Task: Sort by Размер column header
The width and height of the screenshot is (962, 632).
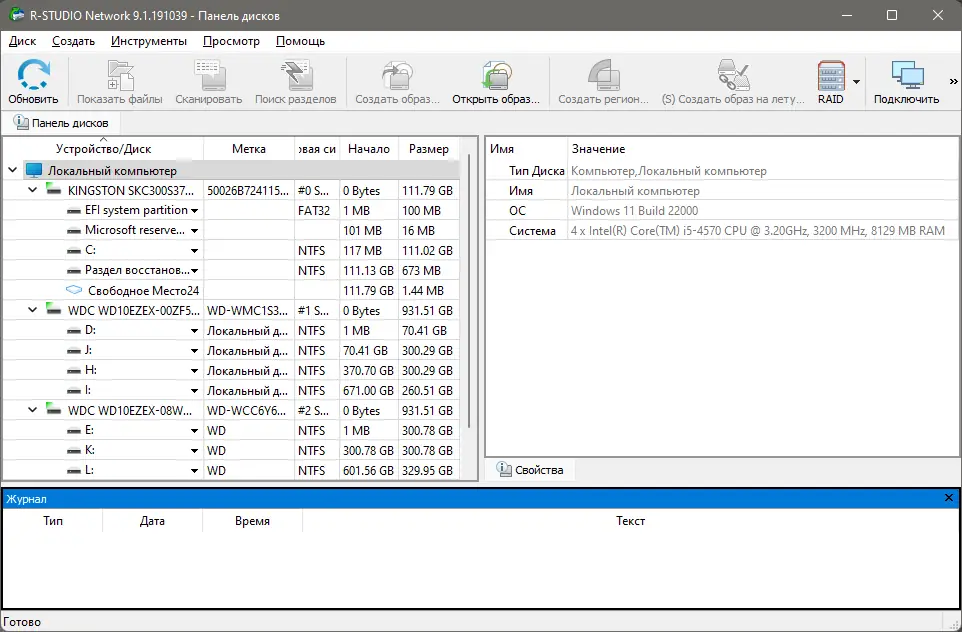Action: 429,148
